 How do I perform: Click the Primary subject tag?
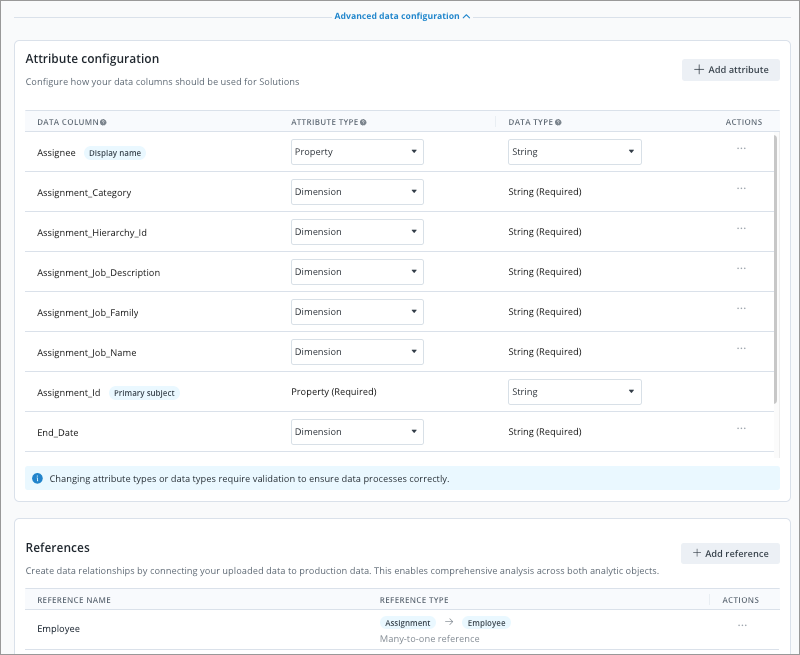(x=144, y=393)
